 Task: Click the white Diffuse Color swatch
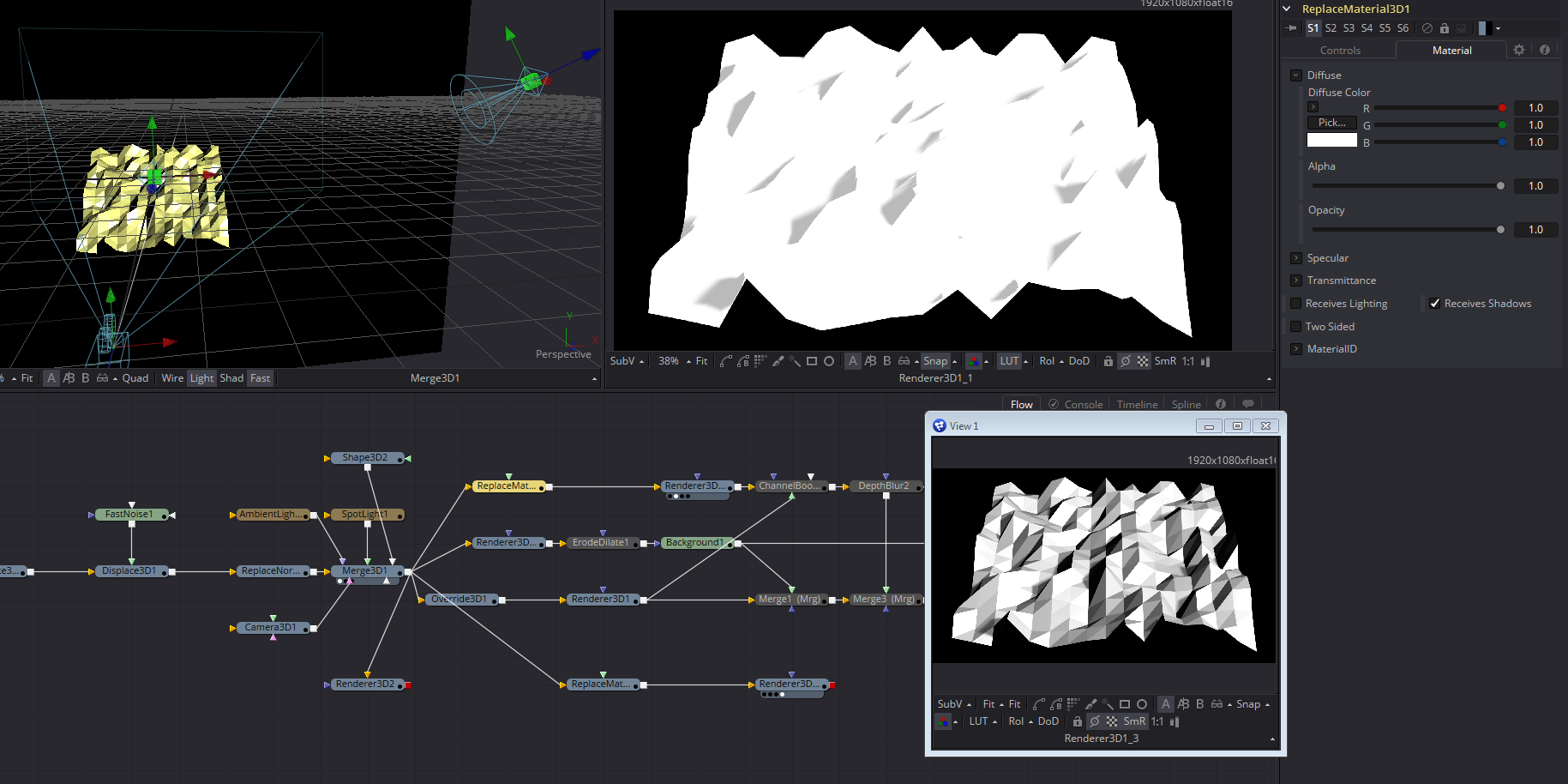tap(1331, 140)
